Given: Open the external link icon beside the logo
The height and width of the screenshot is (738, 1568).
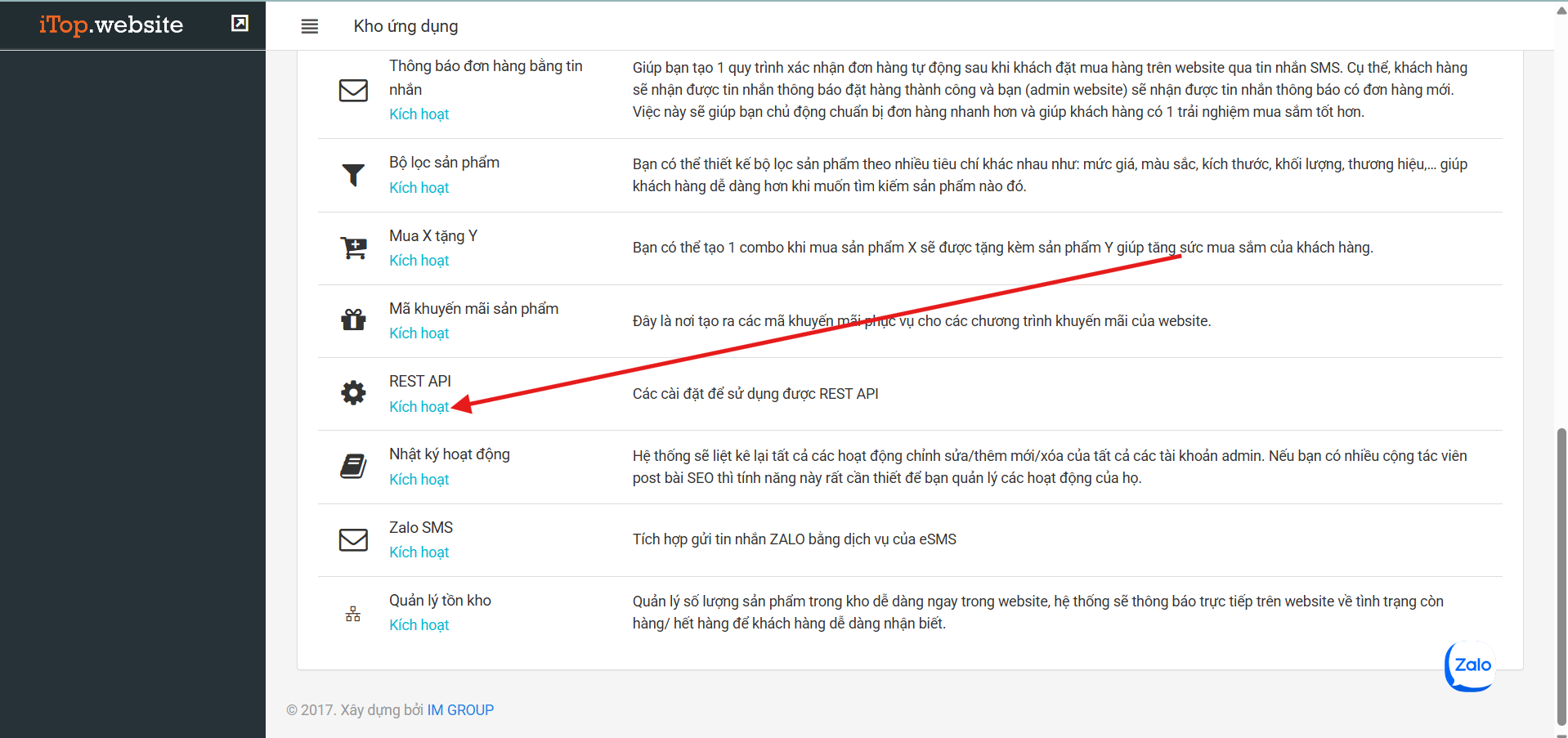Looking at the screenshot, I should click(240, 24).
